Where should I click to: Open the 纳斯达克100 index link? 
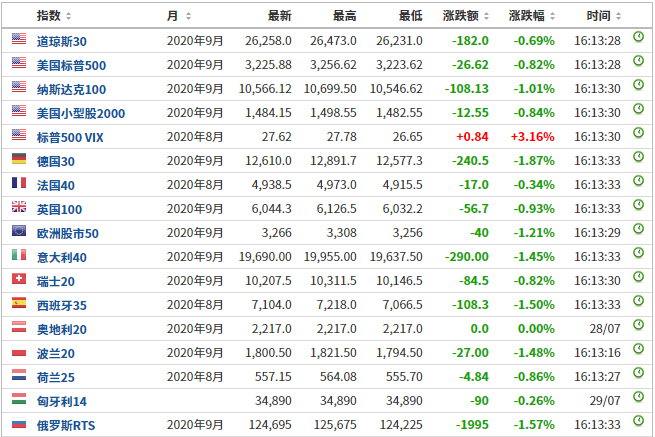point(71,89)
